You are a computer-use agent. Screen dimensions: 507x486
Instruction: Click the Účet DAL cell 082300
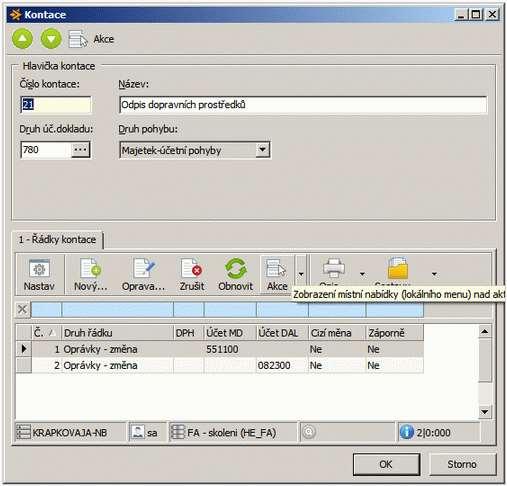pyautogui.click(x=282, y=365)
